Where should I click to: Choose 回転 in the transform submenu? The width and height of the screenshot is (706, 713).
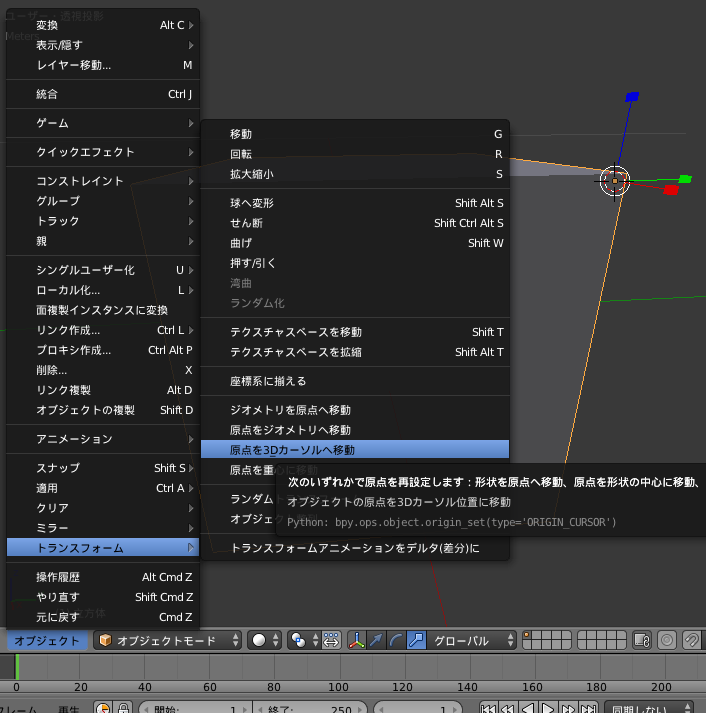tap(355, 154)
